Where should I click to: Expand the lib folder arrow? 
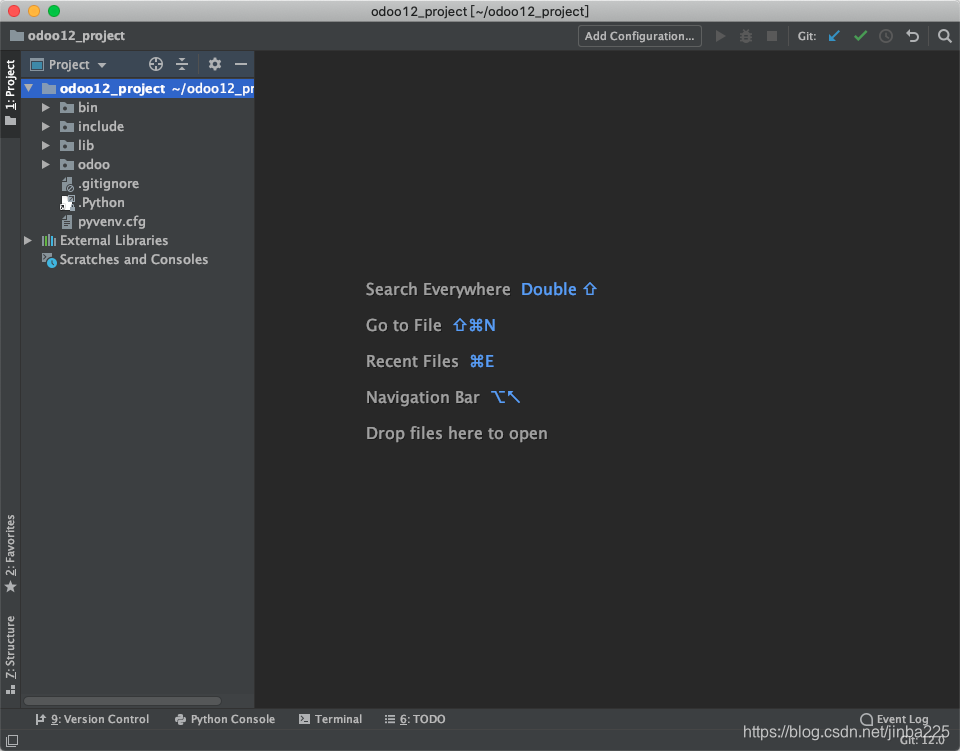coord(45,146)
